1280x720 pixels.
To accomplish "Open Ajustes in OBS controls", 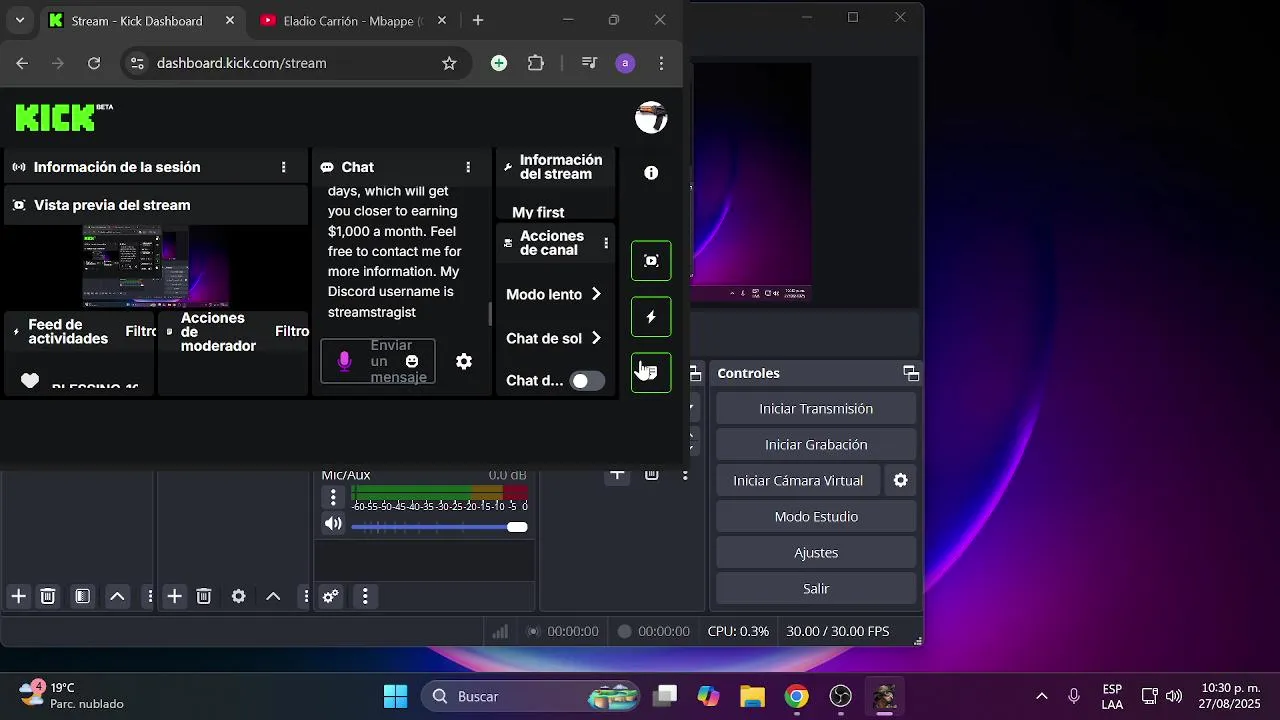I will (816, 553).
